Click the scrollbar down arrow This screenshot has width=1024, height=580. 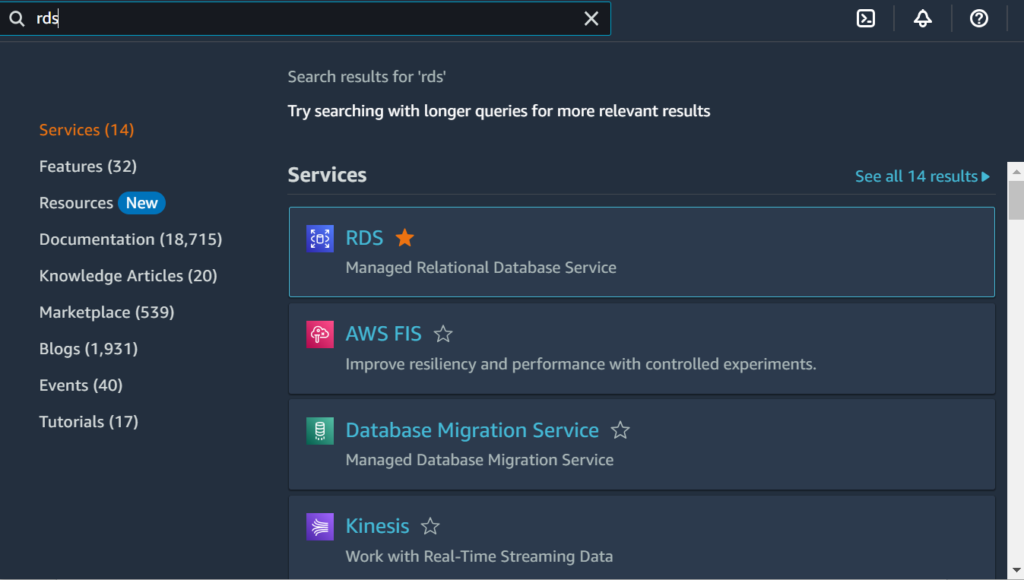tap(1016, 571)
